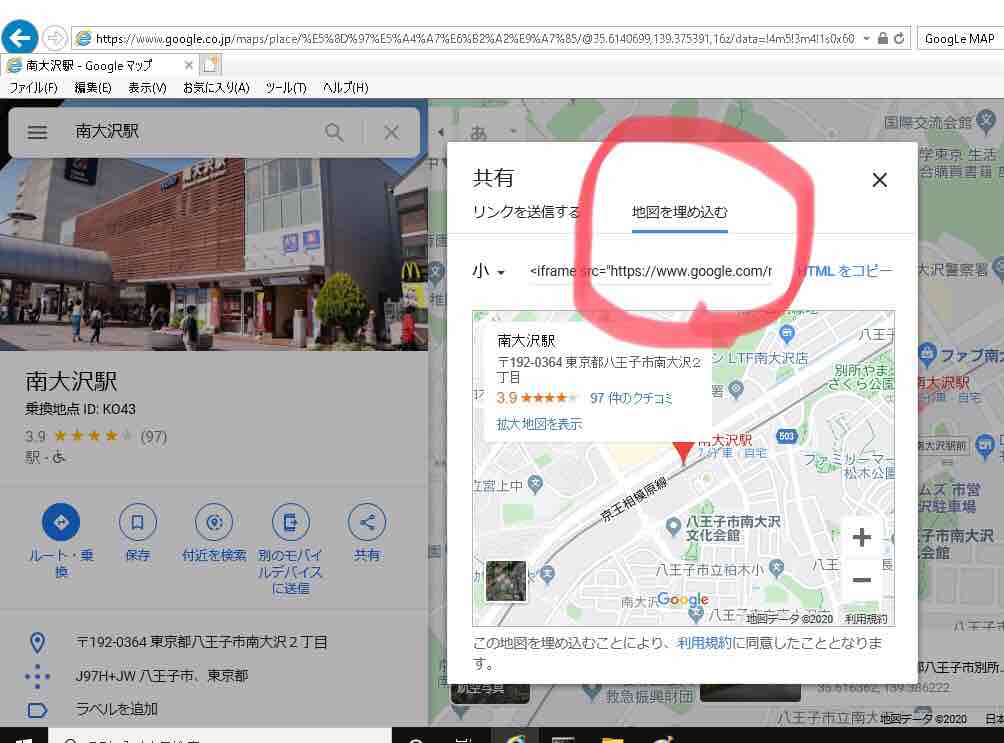This screenshot has height=743, width=1004.
Task: Open the お気に入り(A) menu
Action: tap(216, 88)
